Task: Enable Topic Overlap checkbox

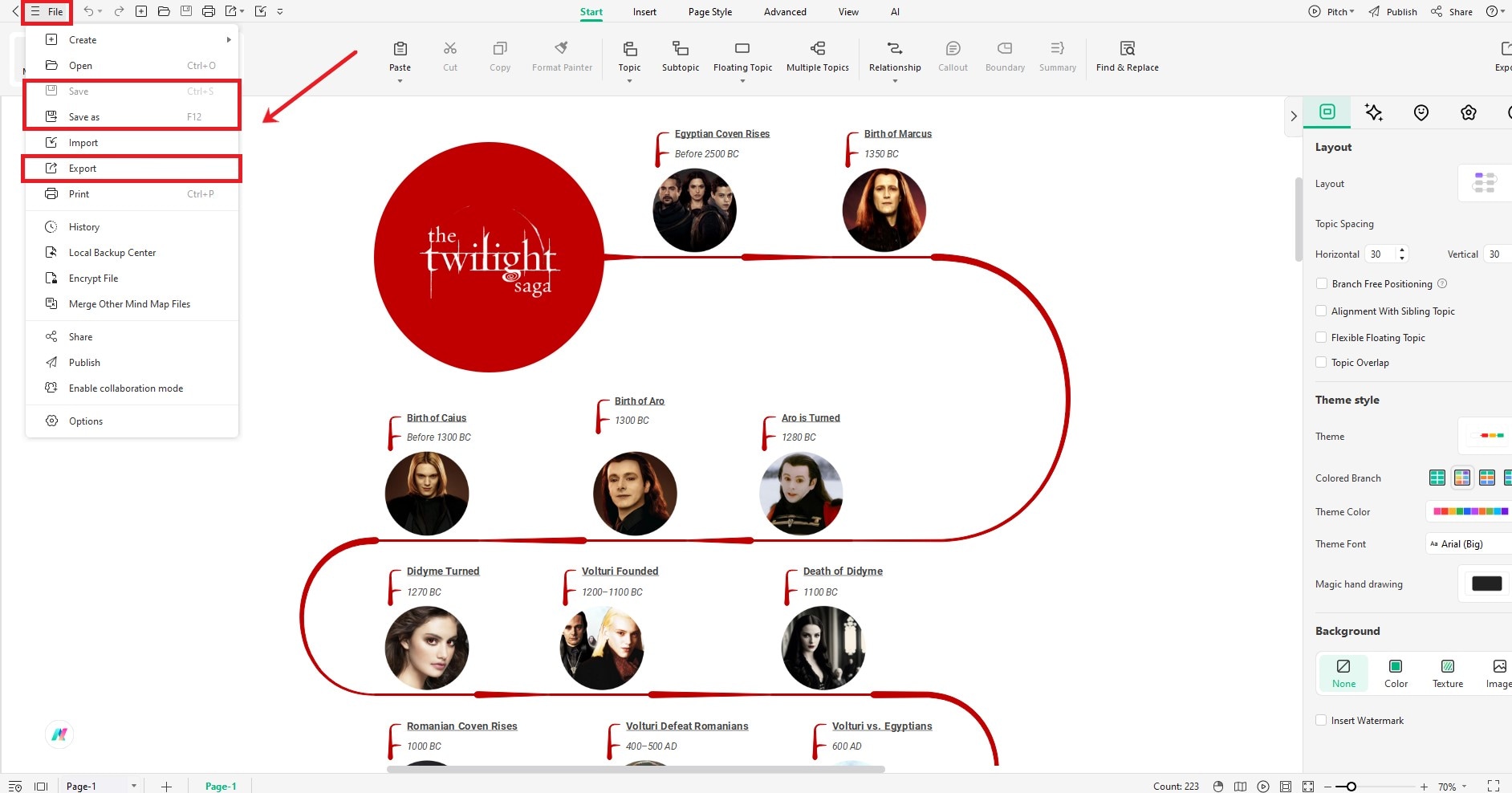Action: 1321,362
